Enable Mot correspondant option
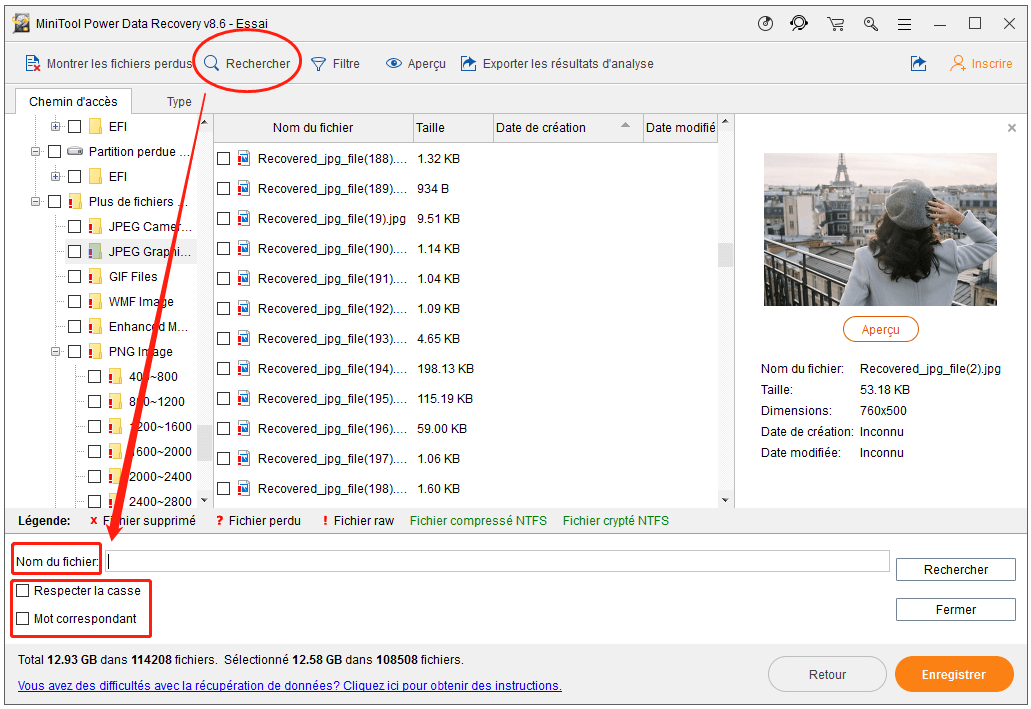1031x709 pixels. coord(23,619)
